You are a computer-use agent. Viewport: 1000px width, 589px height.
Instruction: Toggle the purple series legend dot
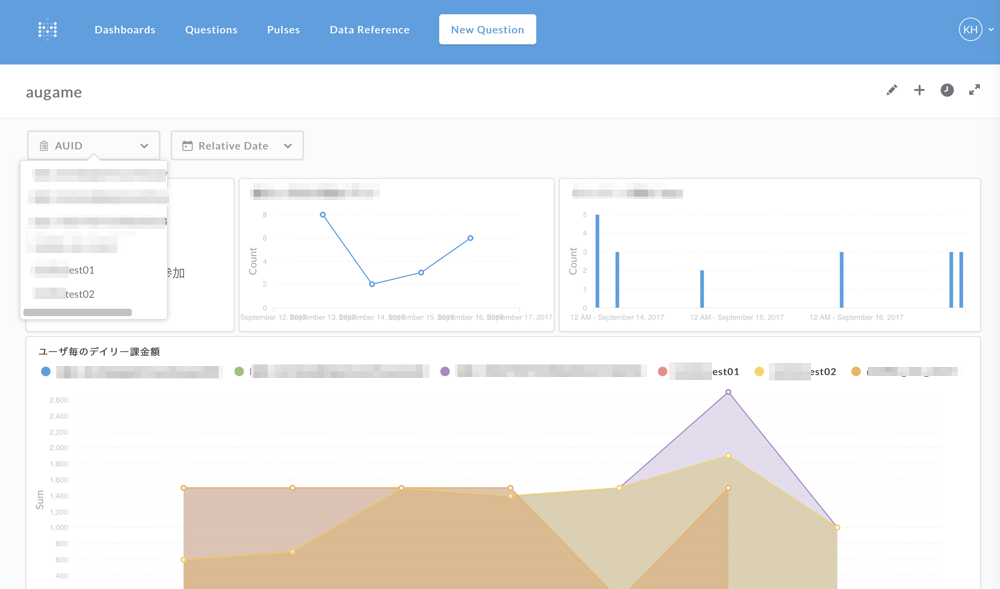(x=445, y=371)
